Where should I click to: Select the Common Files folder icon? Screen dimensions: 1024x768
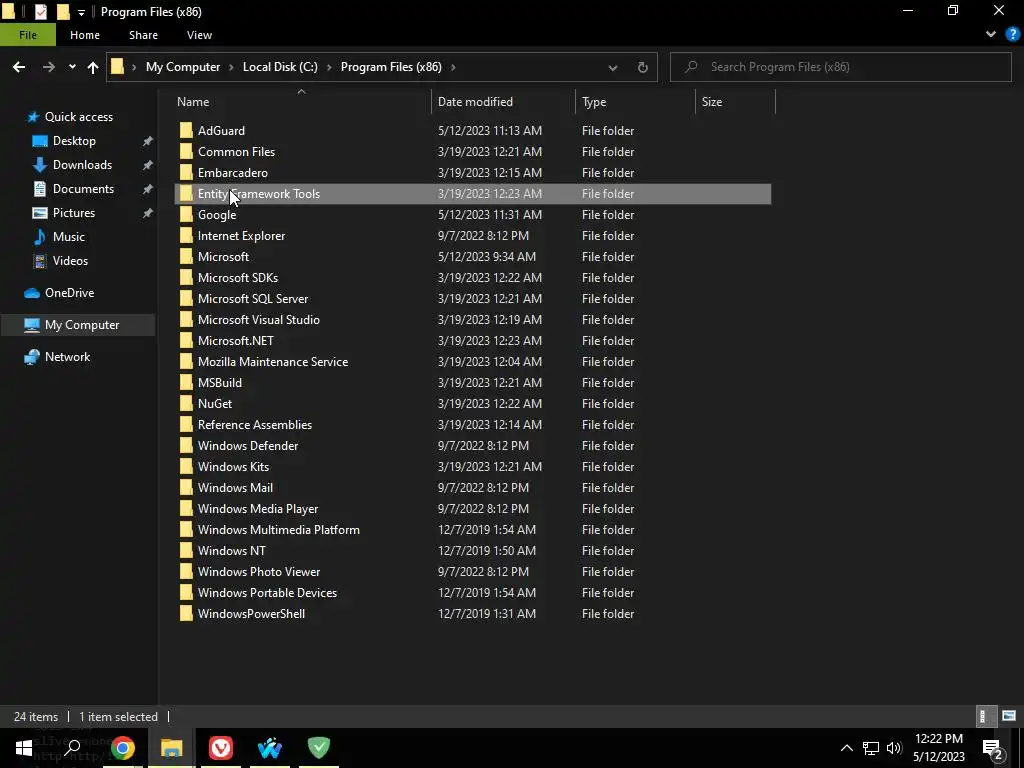186,152
